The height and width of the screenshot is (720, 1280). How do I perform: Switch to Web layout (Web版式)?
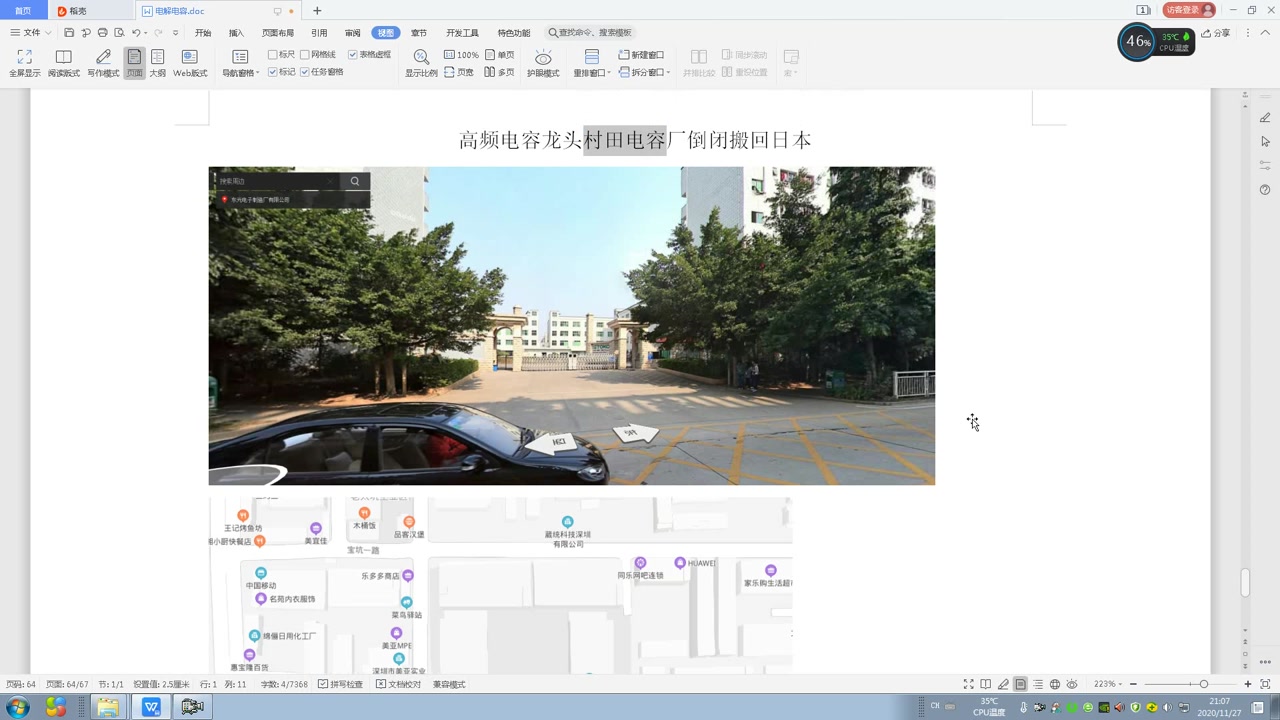point(190,63)
